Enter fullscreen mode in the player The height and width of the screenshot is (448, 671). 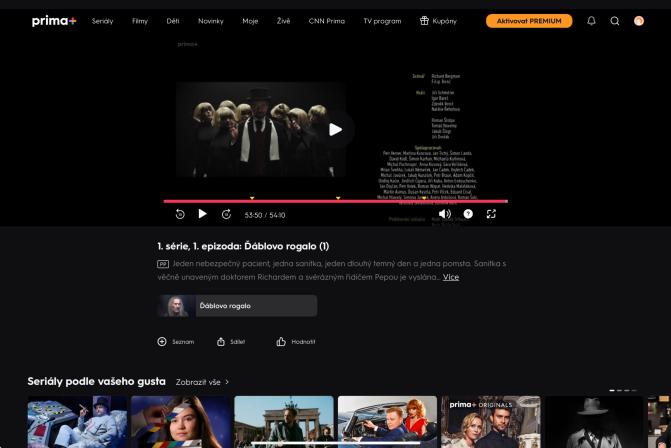[x=491, y=214]
